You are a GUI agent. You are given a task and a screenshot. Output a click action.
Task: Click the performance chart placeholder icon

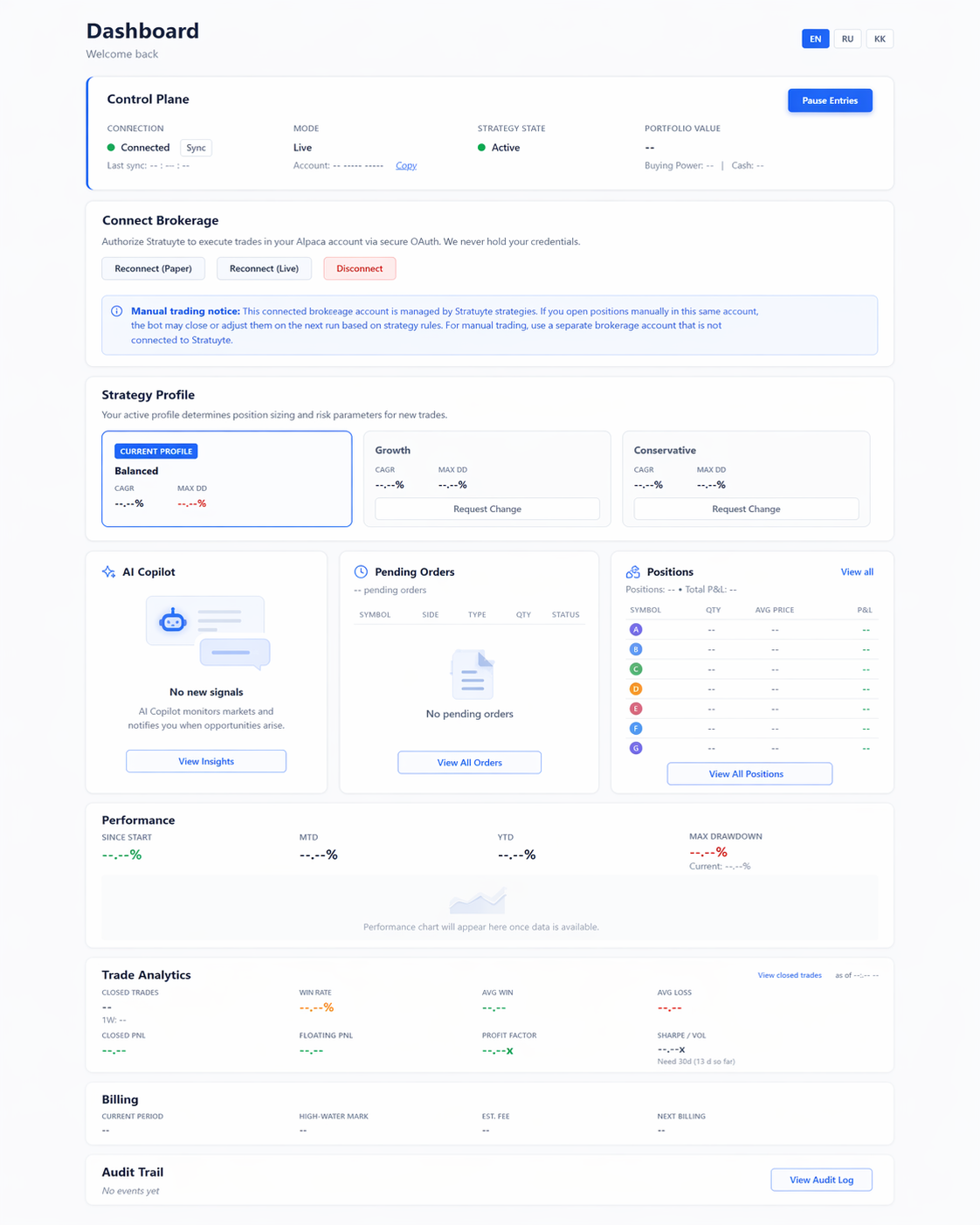(x=478, y=900)
